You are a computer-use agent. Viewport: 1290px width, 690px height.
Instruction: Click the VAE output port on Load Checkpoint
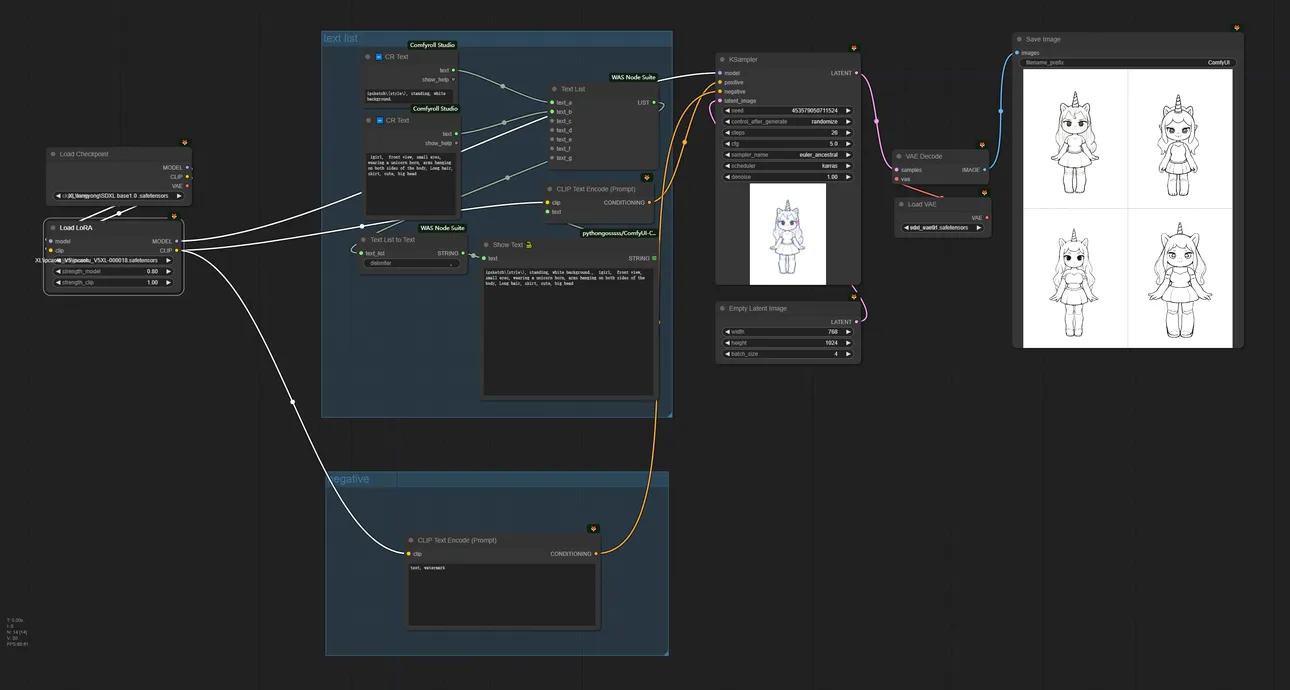click(188, 186)
